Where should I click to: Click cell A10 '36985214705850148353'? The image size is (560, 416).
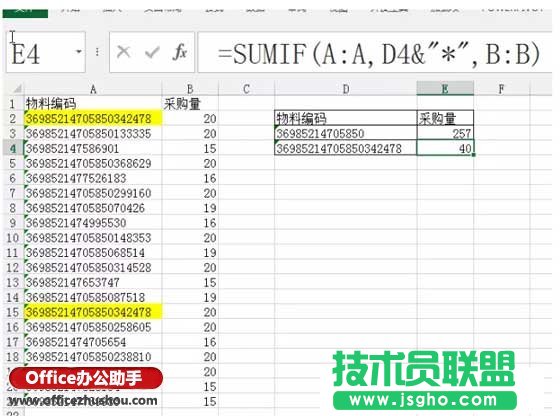point(93,238)
